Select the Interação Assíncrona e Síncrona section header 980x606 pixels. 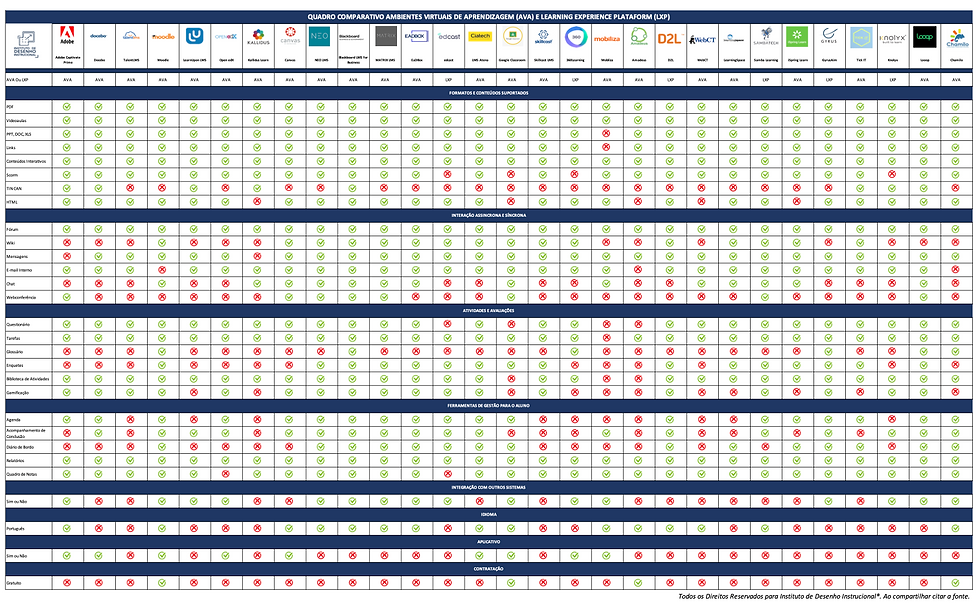point(489,216)
